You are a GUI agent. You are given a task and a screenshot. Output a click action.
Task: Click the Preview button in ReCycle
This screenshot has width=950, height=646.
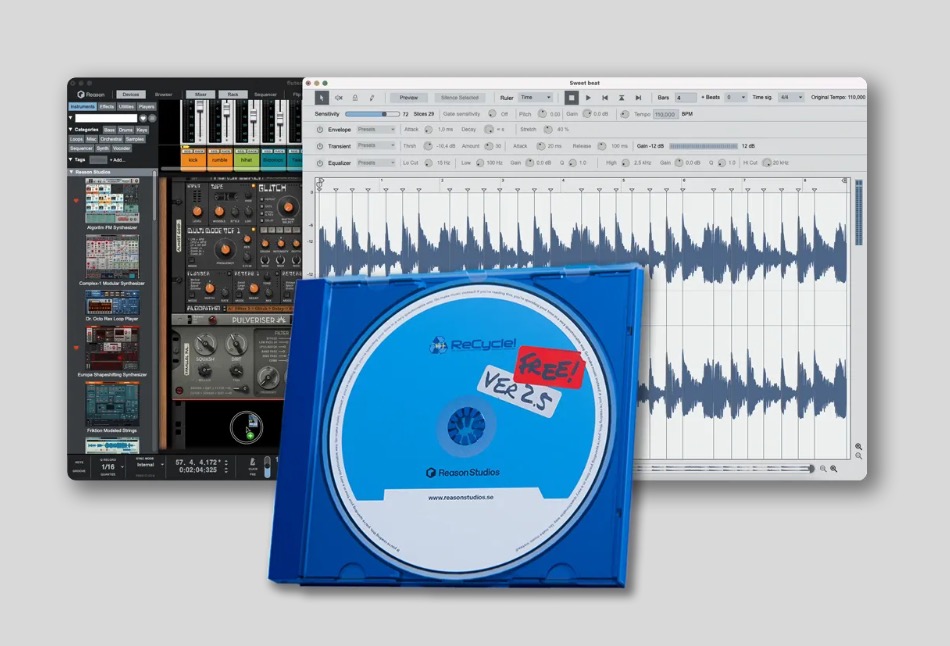coord(408,98)
